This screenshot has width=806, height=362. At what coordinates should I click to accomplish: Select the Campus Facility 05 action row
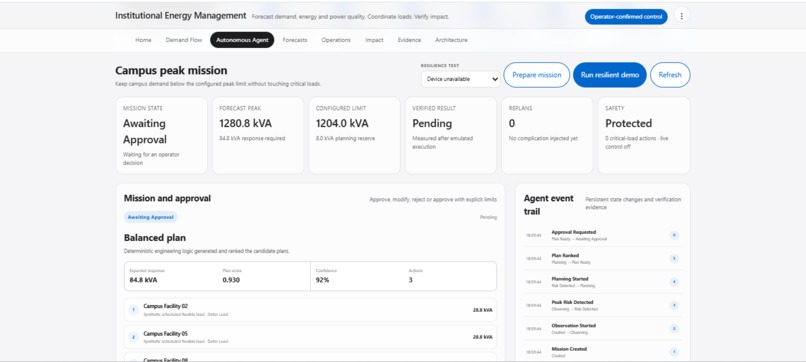(310, 337)
